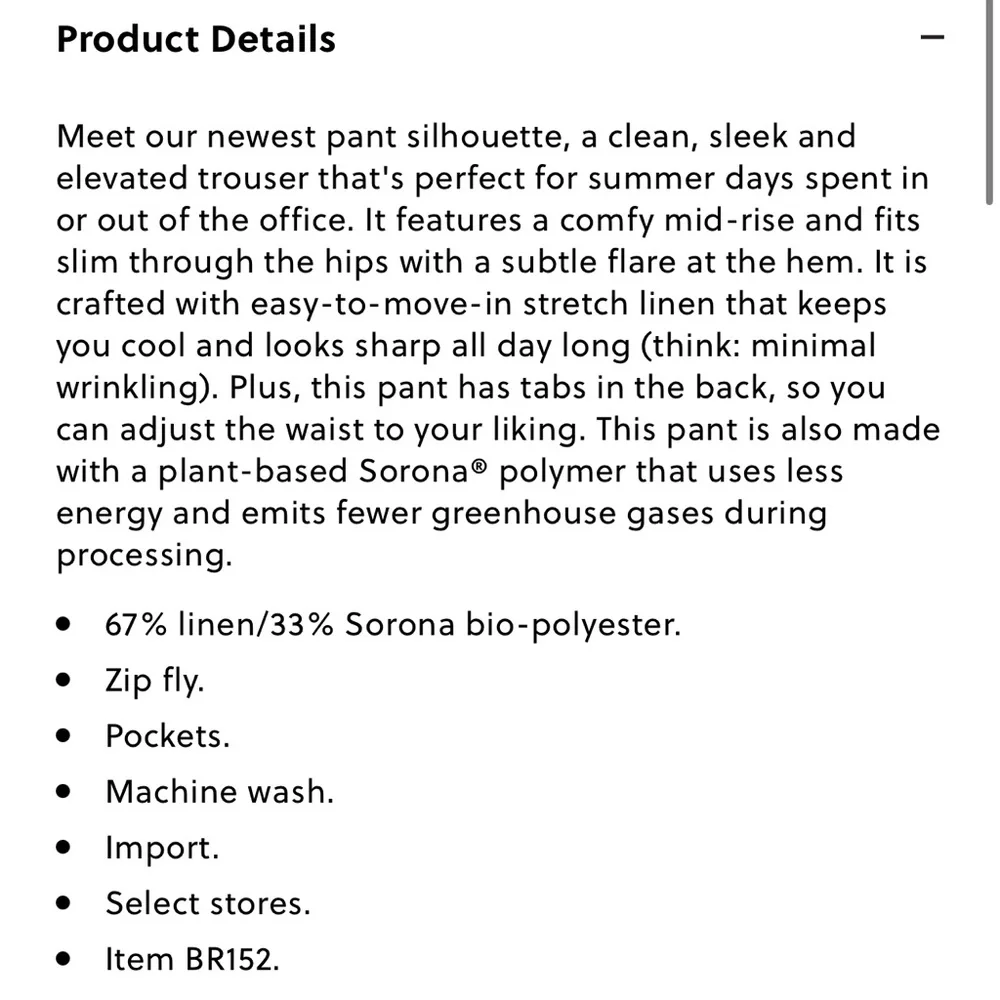Image resolution: width=1000 pixels, height=1000 pixels.
Task: Click the registered trademark symbol after Sorona
Action: click(480, 465)
